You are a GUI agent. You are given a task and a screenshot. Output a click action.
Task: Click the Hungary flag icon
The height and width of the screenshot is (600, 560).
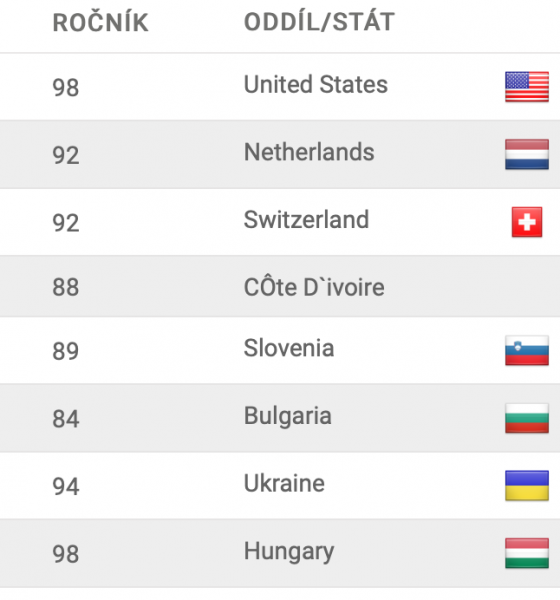pos(527,553)
